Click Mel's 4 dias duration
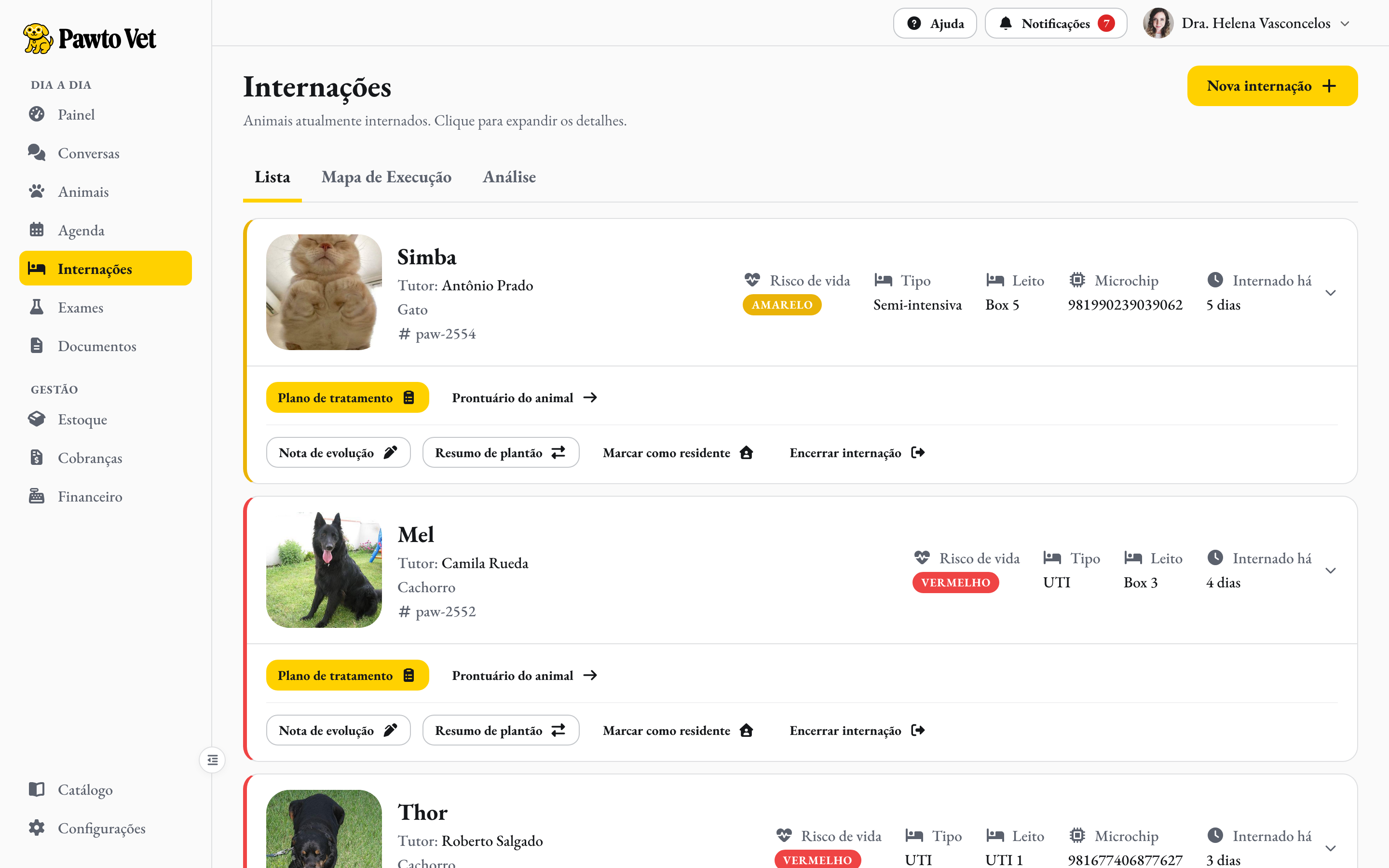Screen dimensions: 1389x868 [1223, 583]
